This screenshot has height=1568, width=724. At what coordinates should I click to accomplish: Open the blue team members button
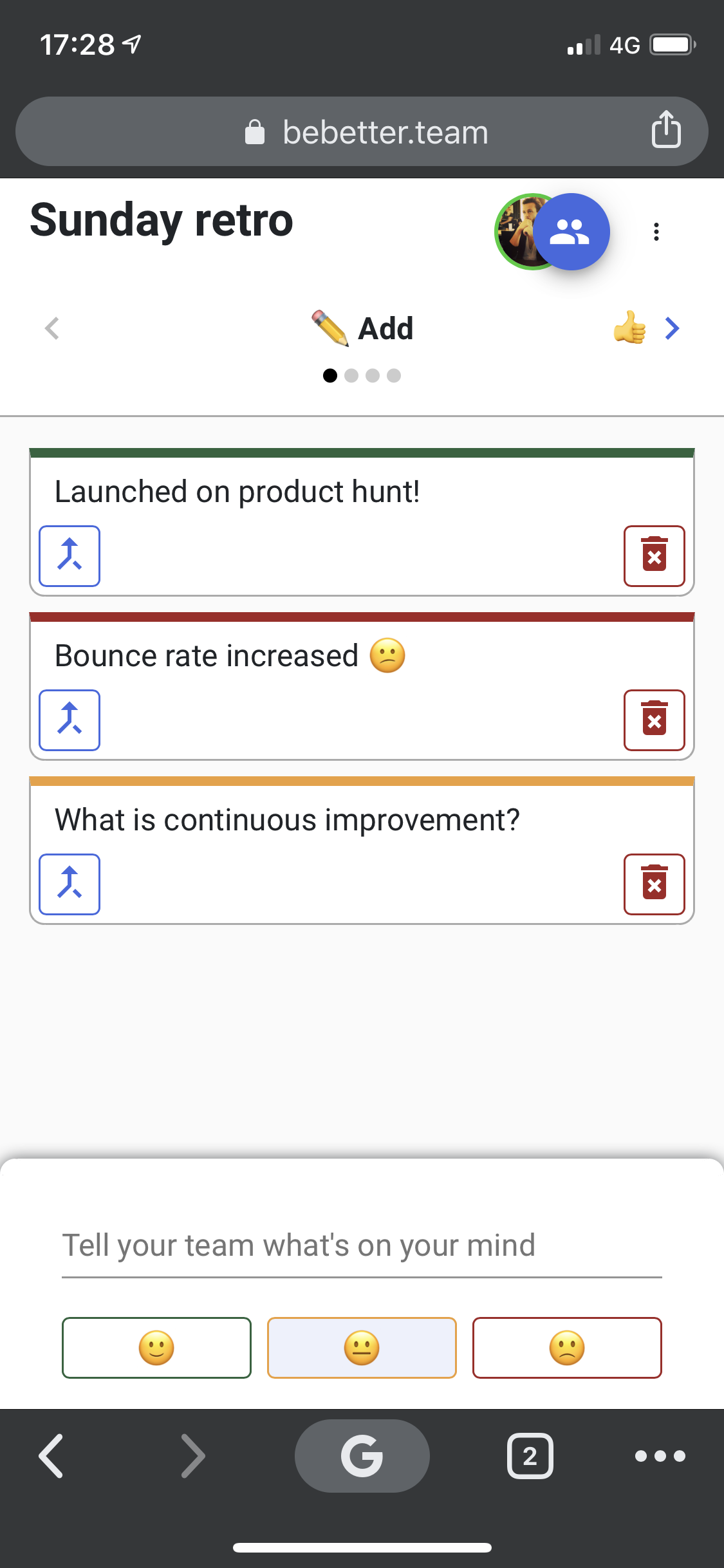tap(571, 232)
